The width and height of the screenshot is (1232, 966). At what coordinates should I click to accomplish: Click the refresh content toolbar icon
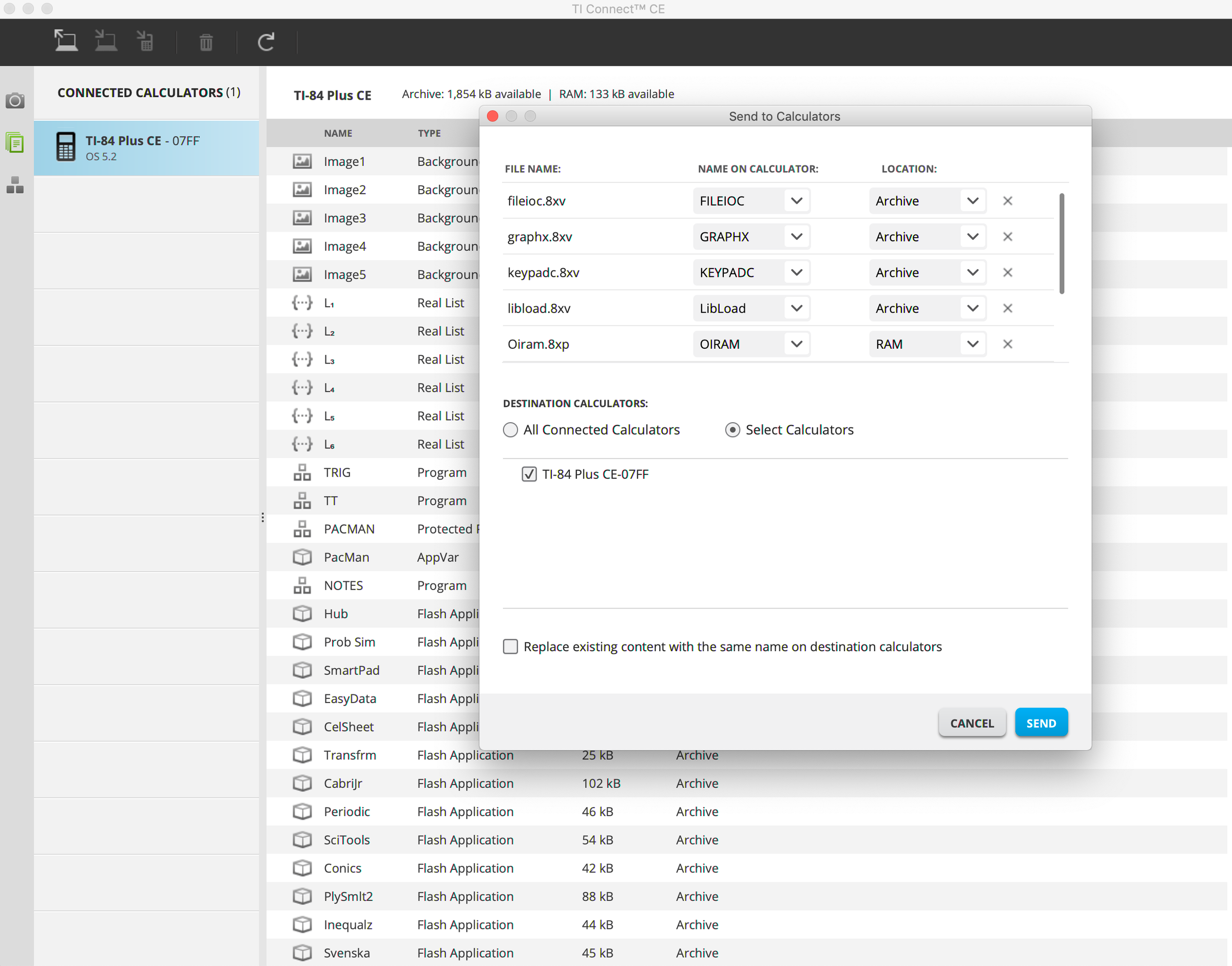(266, 42)
